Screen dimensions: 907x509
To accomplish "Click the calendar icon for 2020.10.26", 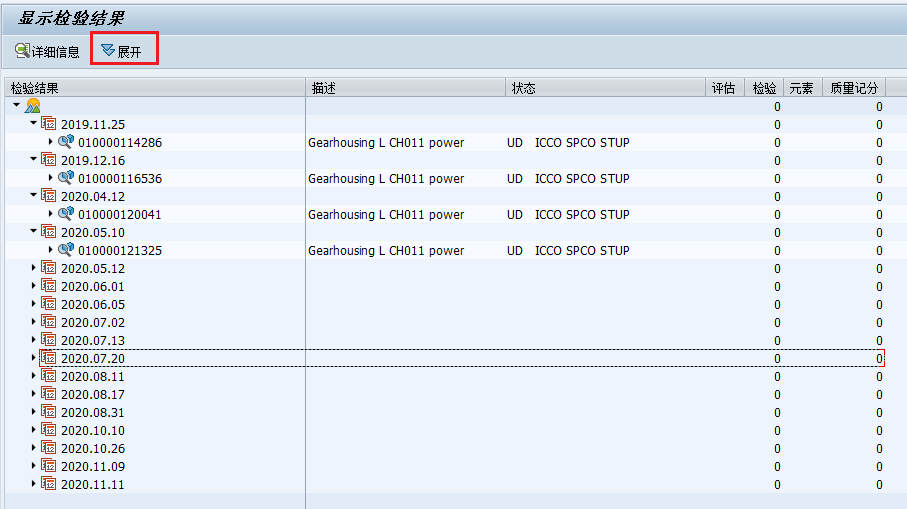I will [x=49, y=447].
